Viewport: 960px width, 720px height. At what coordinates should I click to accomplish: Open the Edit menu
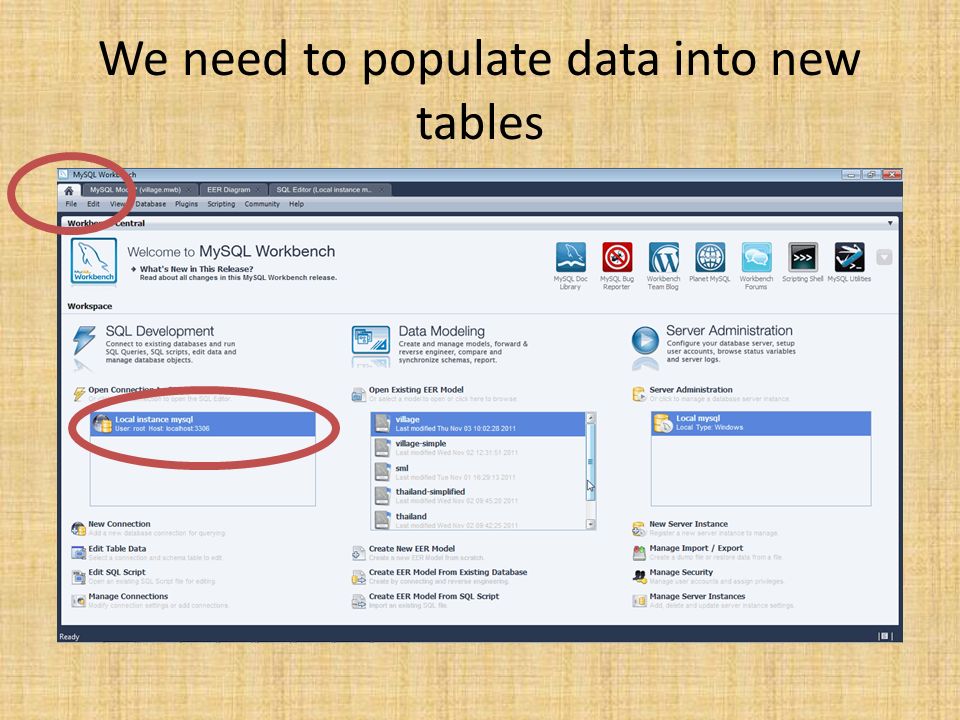pyautogui.click(x=93, y=204)
